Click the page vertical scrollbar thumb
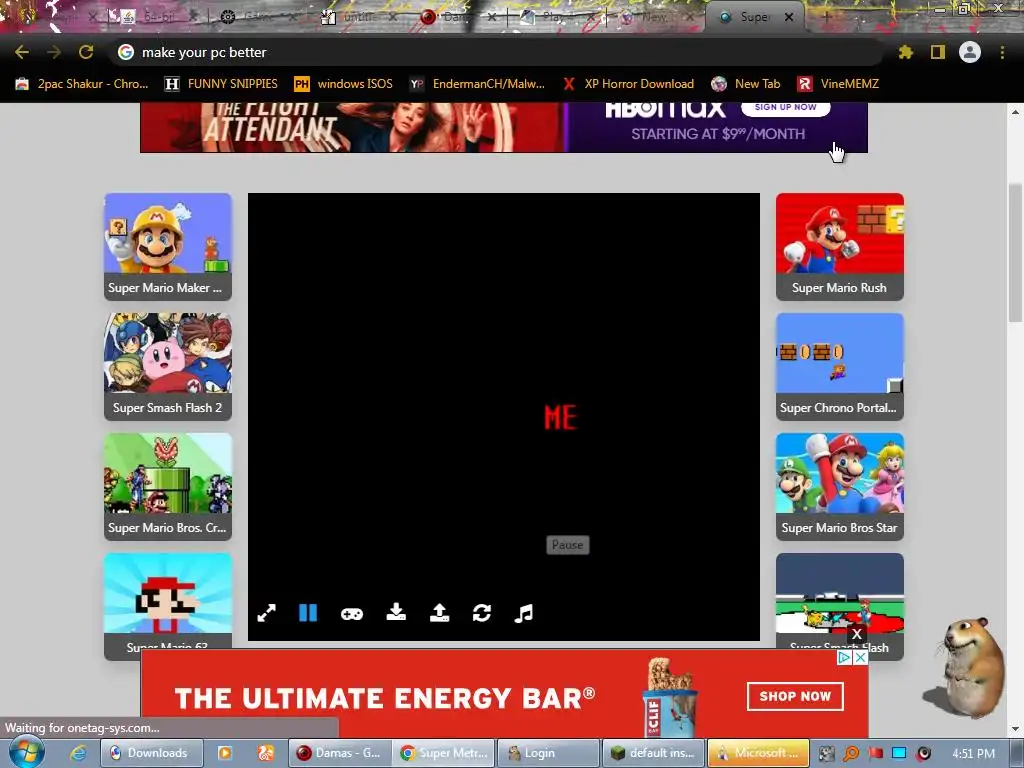Screen dimensions: 1024x768 point(1016,253)
